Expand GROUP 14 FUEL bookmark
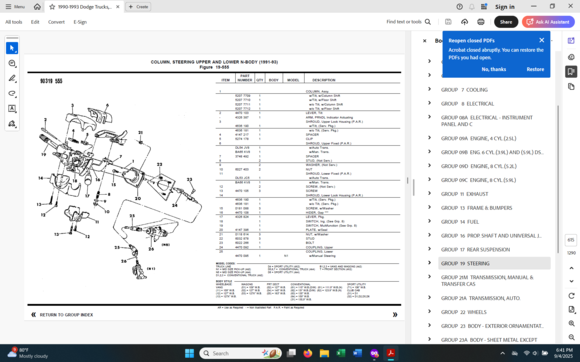580x362 pixels. click(429, 221)
